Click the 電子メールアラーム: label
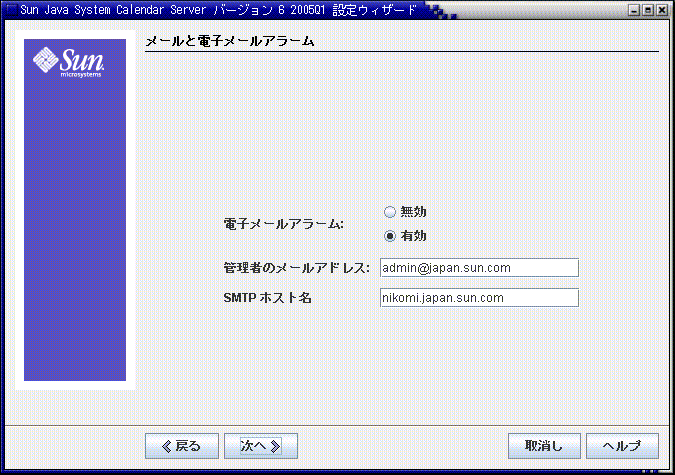 (283, 224)
